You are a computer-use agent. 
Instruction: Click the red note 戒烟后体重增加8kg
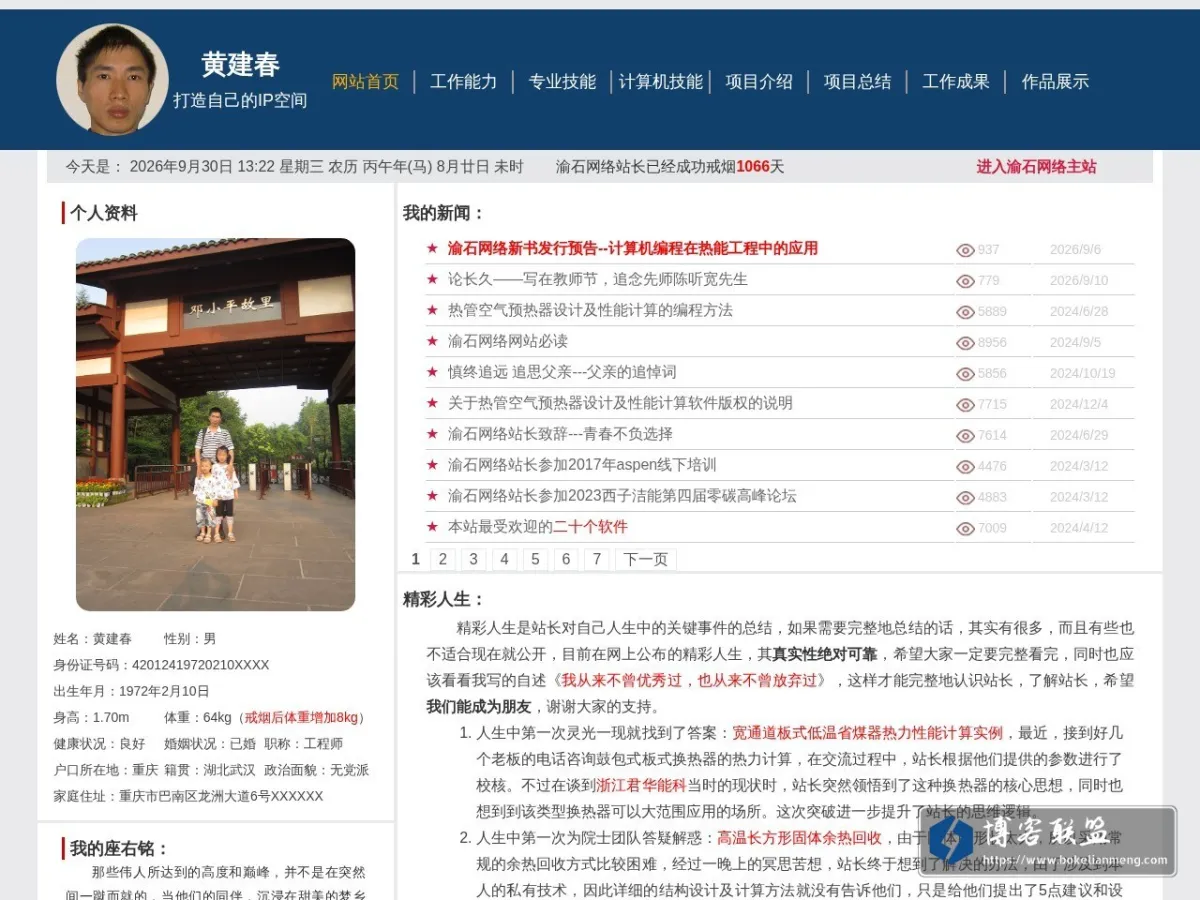(x=301, y=718)
